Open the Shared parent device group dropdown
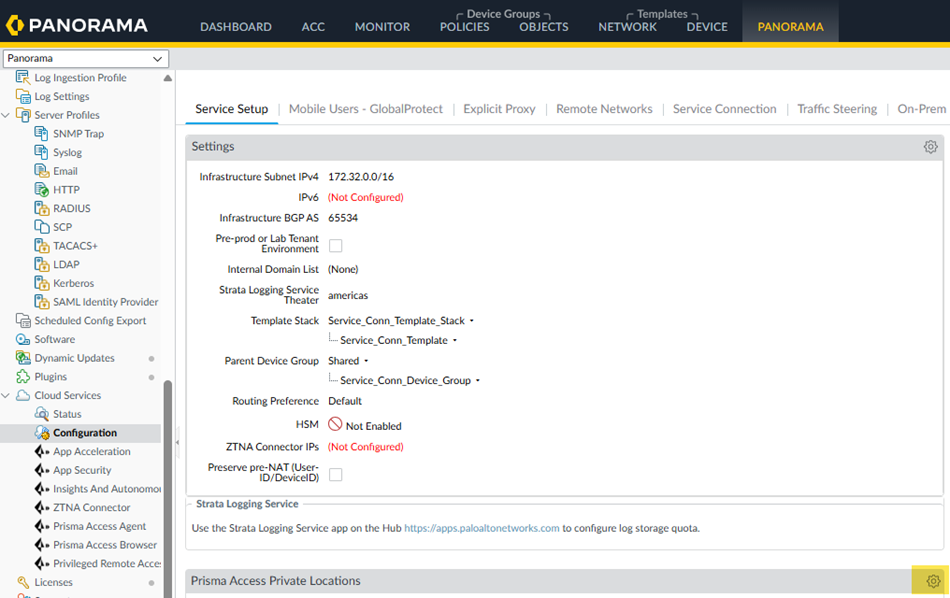This screenshot has width=950, height=598. 366,361
